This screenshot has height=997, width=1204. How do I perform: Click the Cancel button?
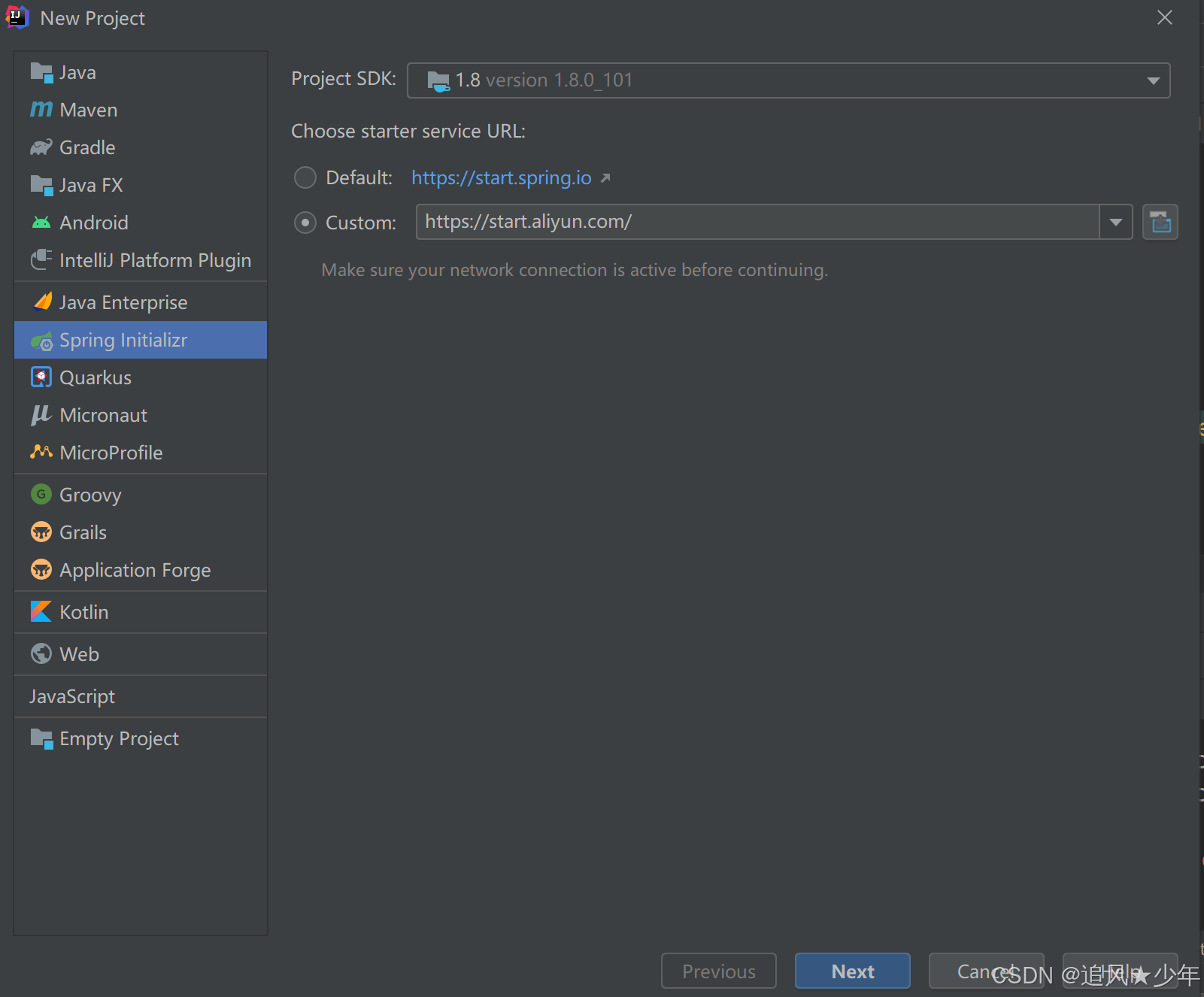click(987, 971)
